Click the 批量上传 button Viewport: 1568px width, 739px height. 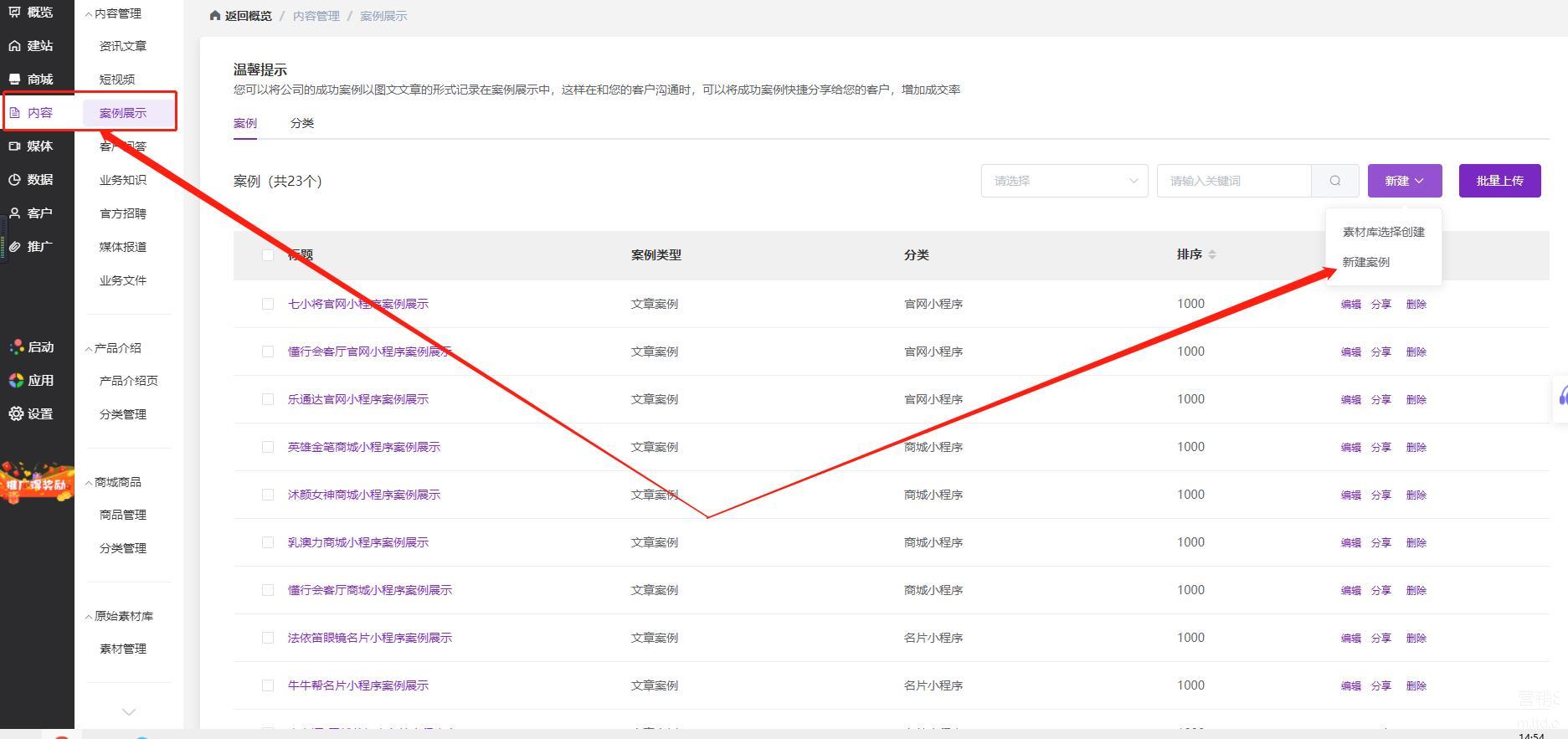click(x=1499, y=181)
